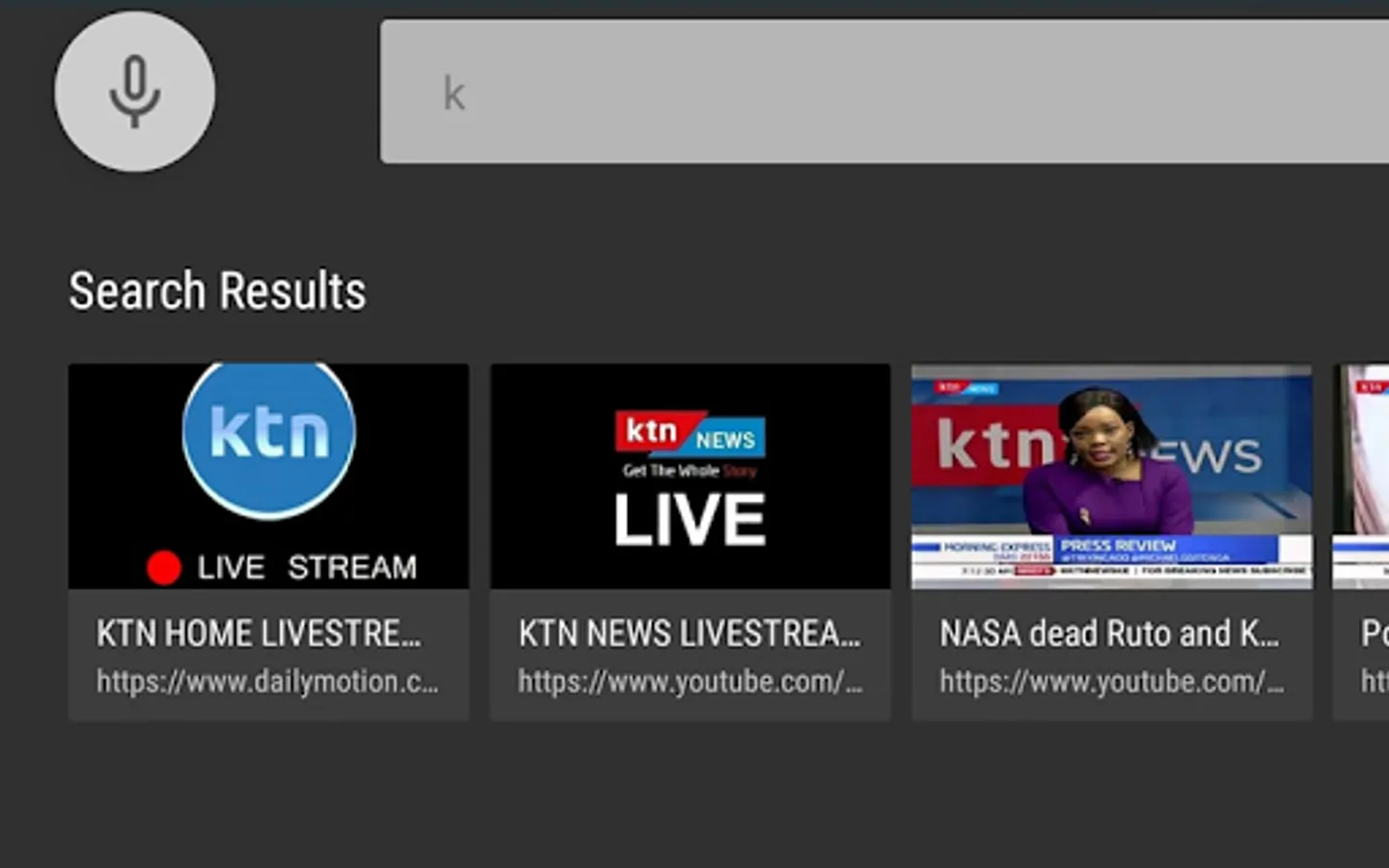
Task: Open KTN HOME LIVESTREAM thumbnail
Action: click(x=268, y=475)
